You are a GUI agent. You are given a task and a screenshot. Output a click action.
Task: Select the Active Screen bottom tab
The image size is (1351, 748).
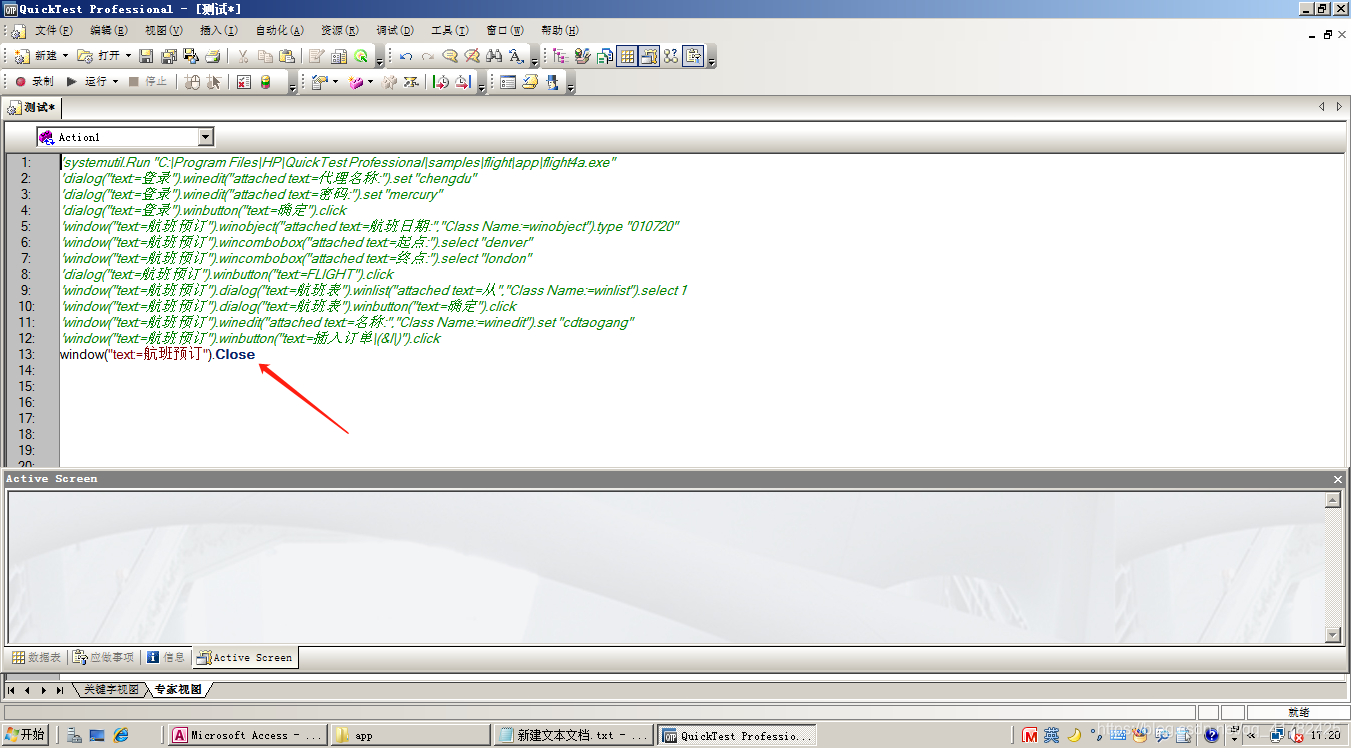[x=245, y=657]
